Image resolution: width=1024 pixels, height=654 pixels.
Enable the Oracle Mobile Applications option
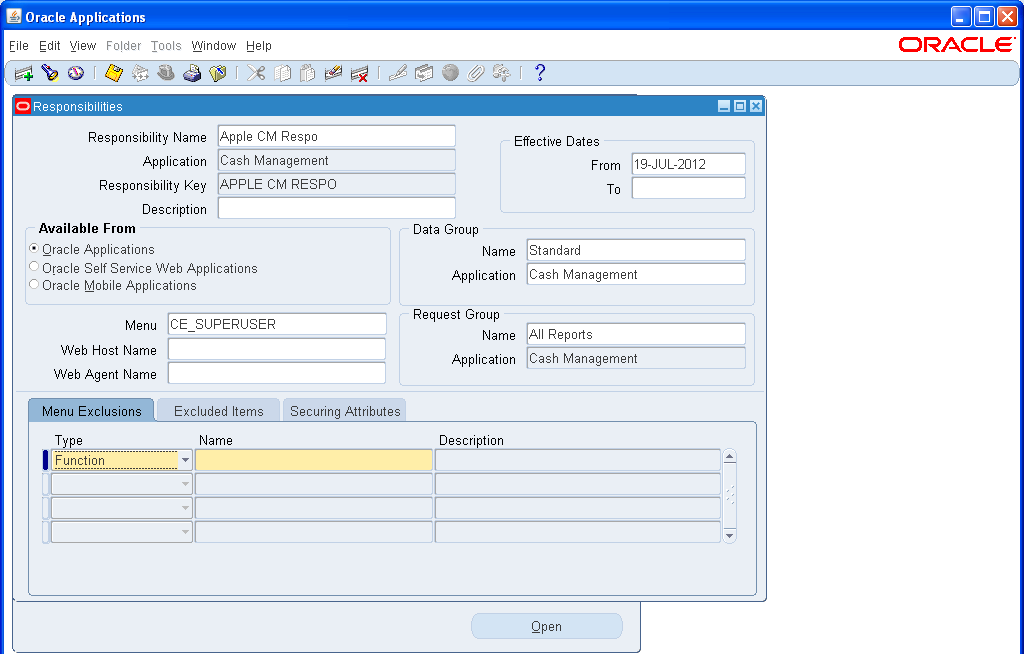[31, 284]
